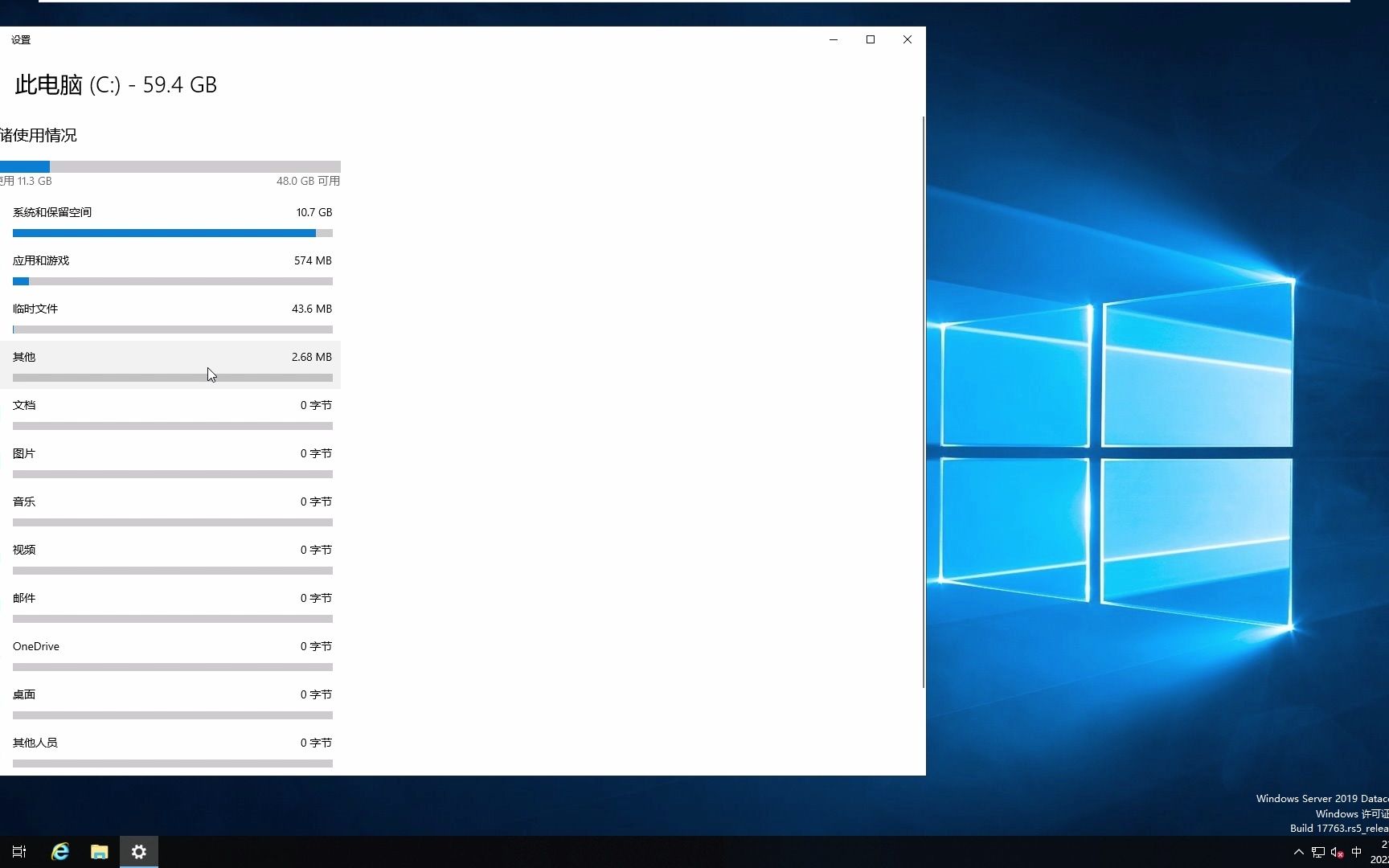Click the muted volume tray icon
Screen dimensions: 1389x868
tap(1338, 852)
